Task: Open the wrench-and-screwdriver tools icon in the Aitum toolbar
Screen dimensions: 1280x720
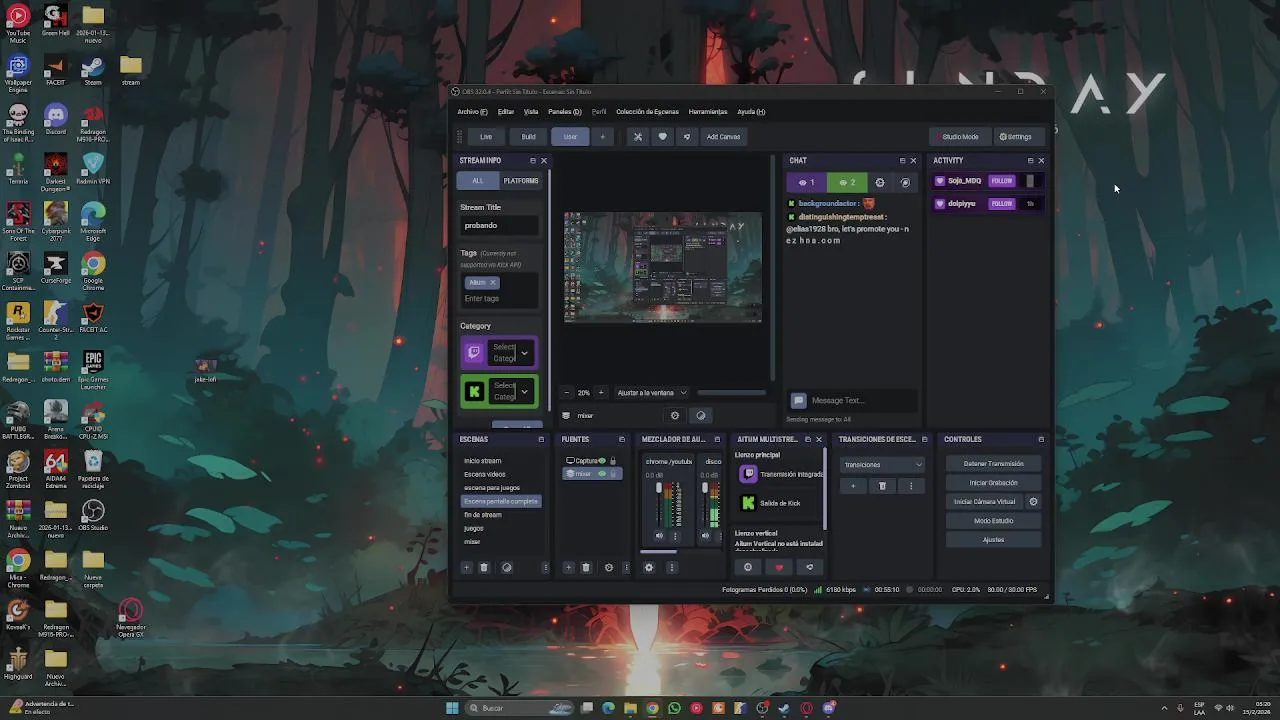Action: tap(637, 137)
